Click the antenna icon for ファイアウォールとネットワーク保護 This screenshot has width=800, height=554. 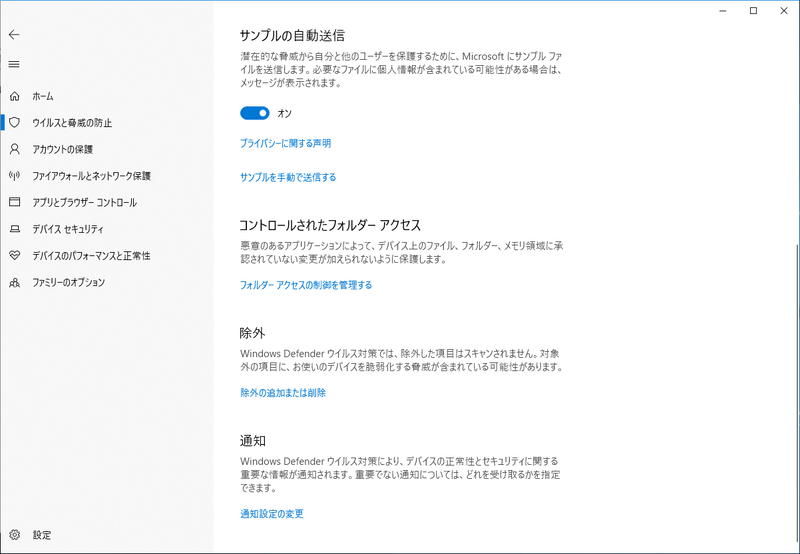pos(15,175)
